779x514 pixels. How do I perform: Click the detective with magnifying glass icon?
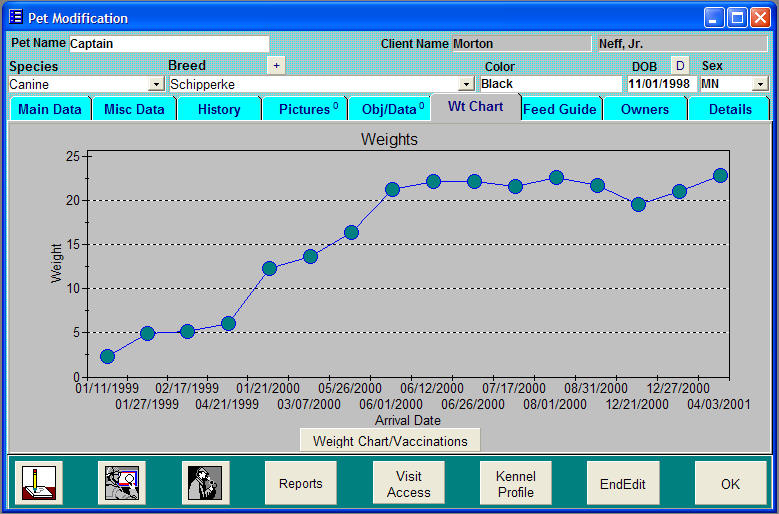click(122, 483)
